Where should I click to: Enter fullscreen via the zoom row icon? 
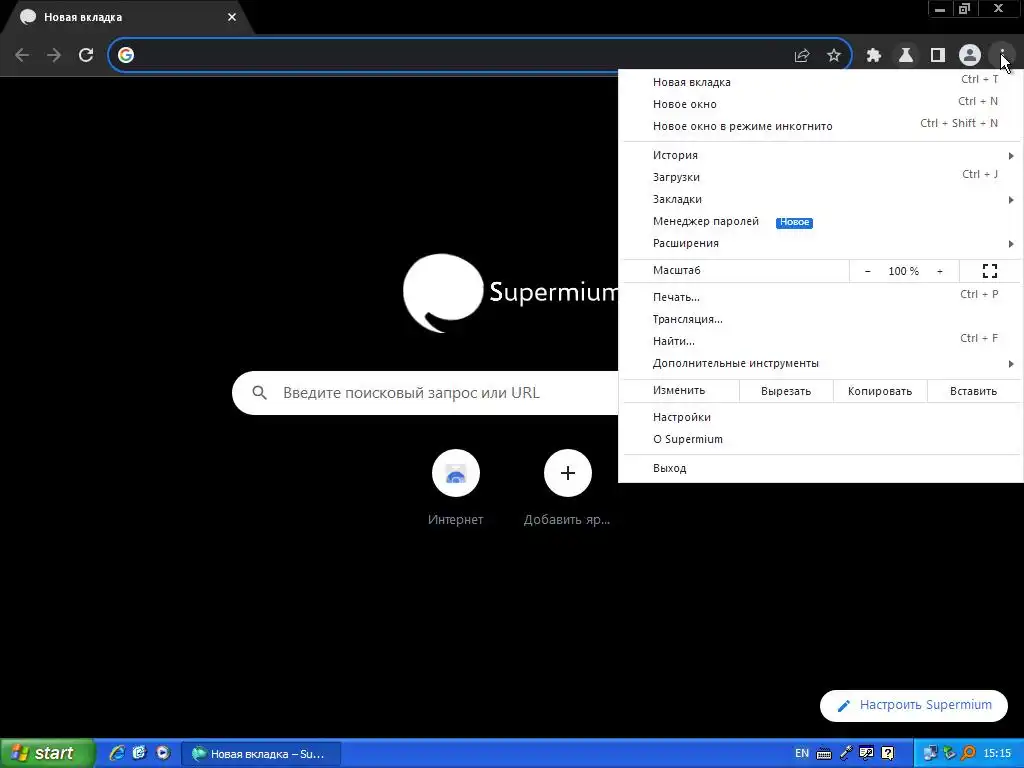(990, 270)
